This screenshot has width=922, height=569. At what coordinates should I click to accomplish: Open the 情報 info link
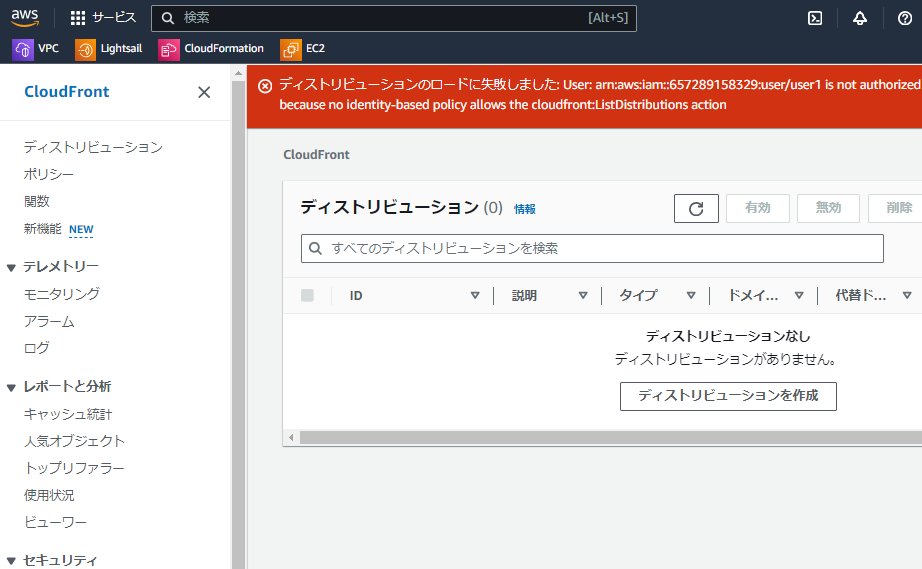tap(525, 209)
